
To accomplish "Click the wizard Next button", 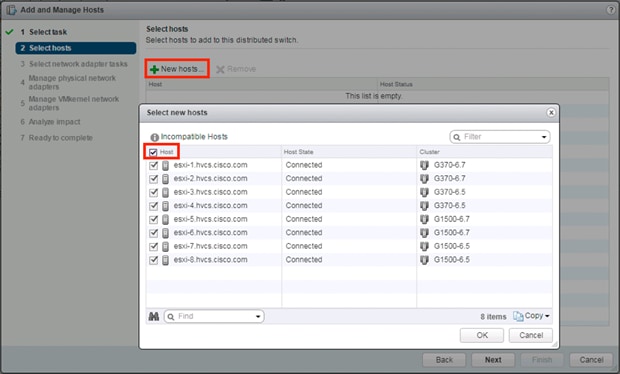I will pos(493,360).
